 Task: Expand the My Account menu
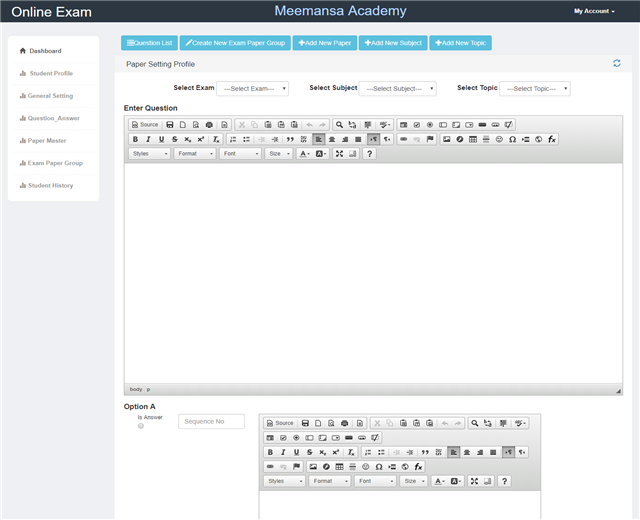[x=594, y=11]
